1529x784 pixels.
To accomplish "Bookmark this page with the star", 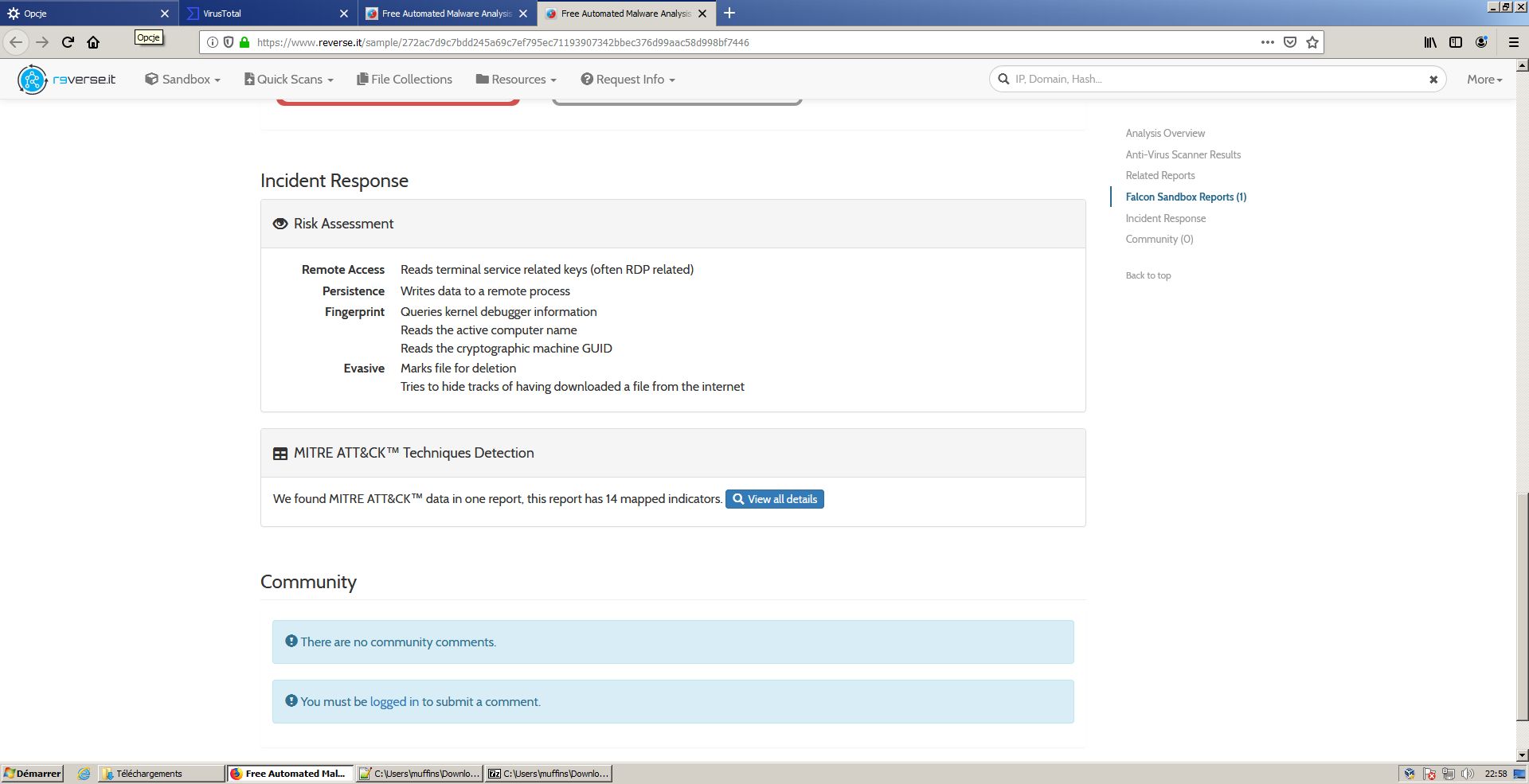I will point(1312,42).
